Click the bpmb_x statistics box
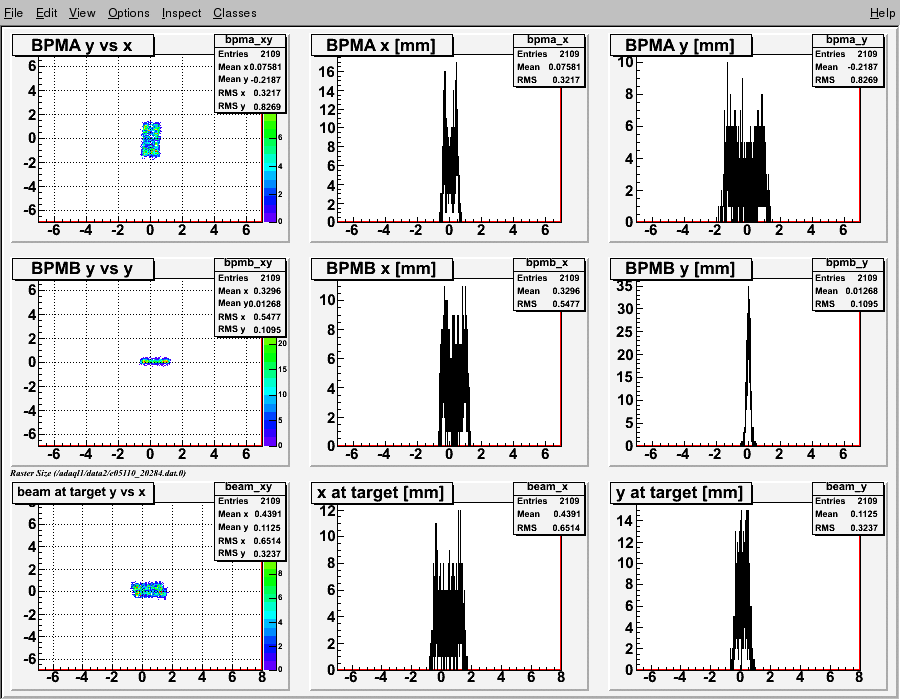 click(549, 284)
